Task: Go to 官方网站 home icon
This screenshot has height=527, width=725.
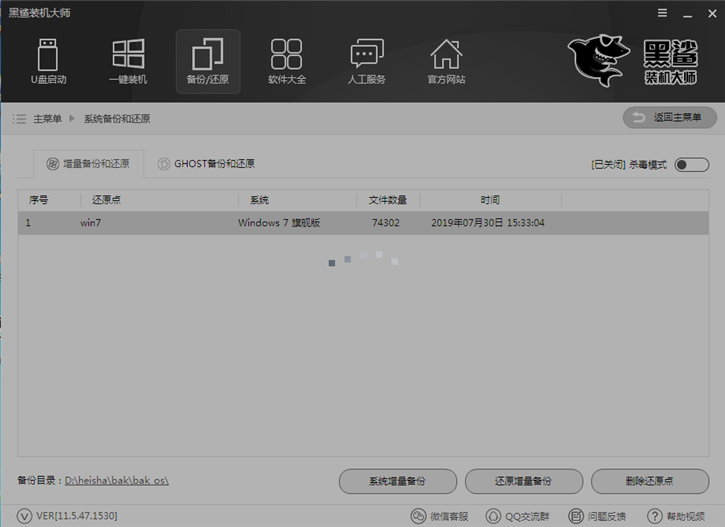Action: 446,60
